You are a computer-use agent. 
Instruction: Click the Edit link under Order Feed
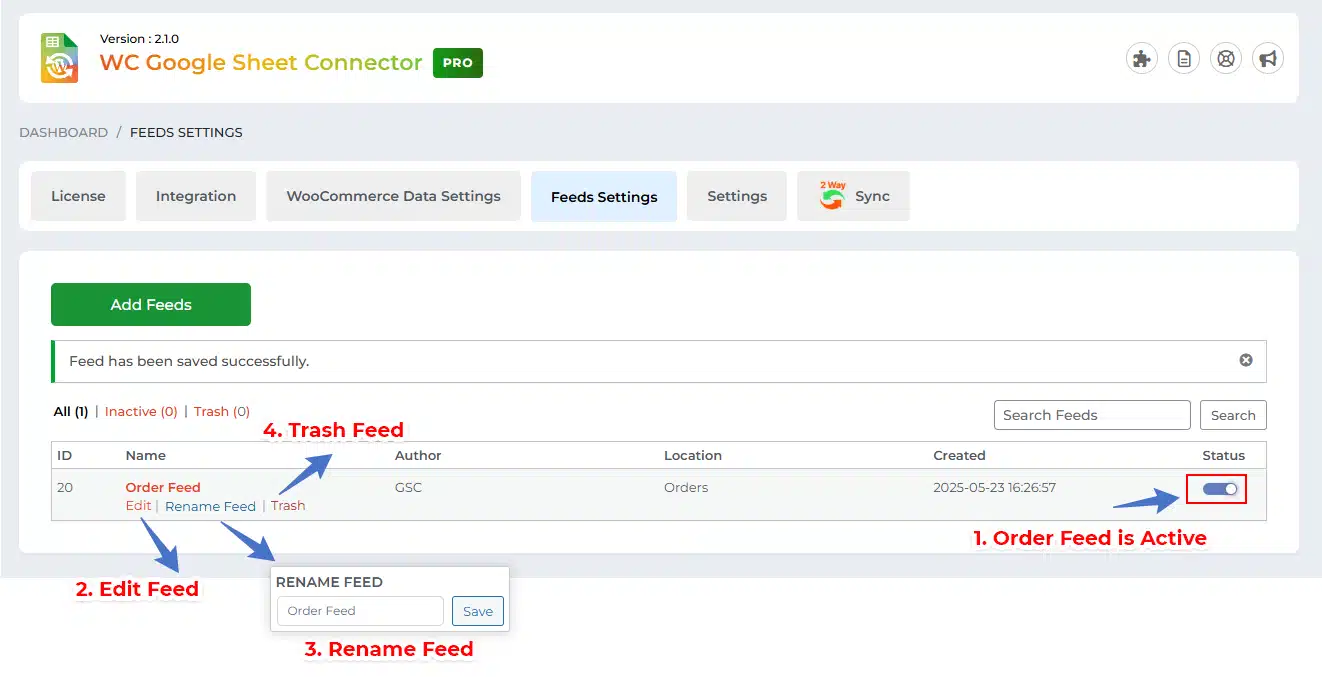tap(138, 506)
